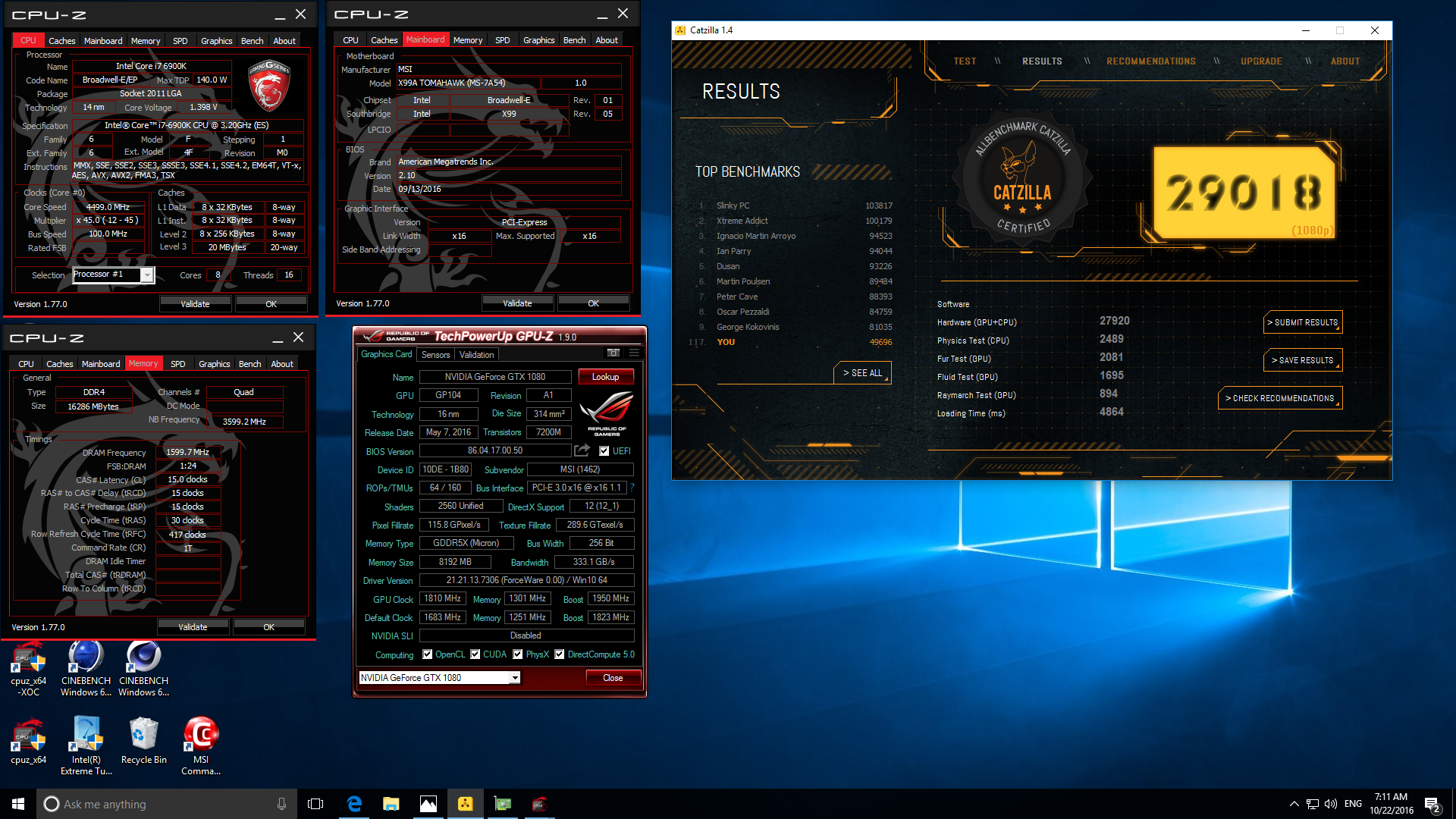Click the MSI dragon logo in CPU-Z
The image size is (1456, 819).
point(269,86)
